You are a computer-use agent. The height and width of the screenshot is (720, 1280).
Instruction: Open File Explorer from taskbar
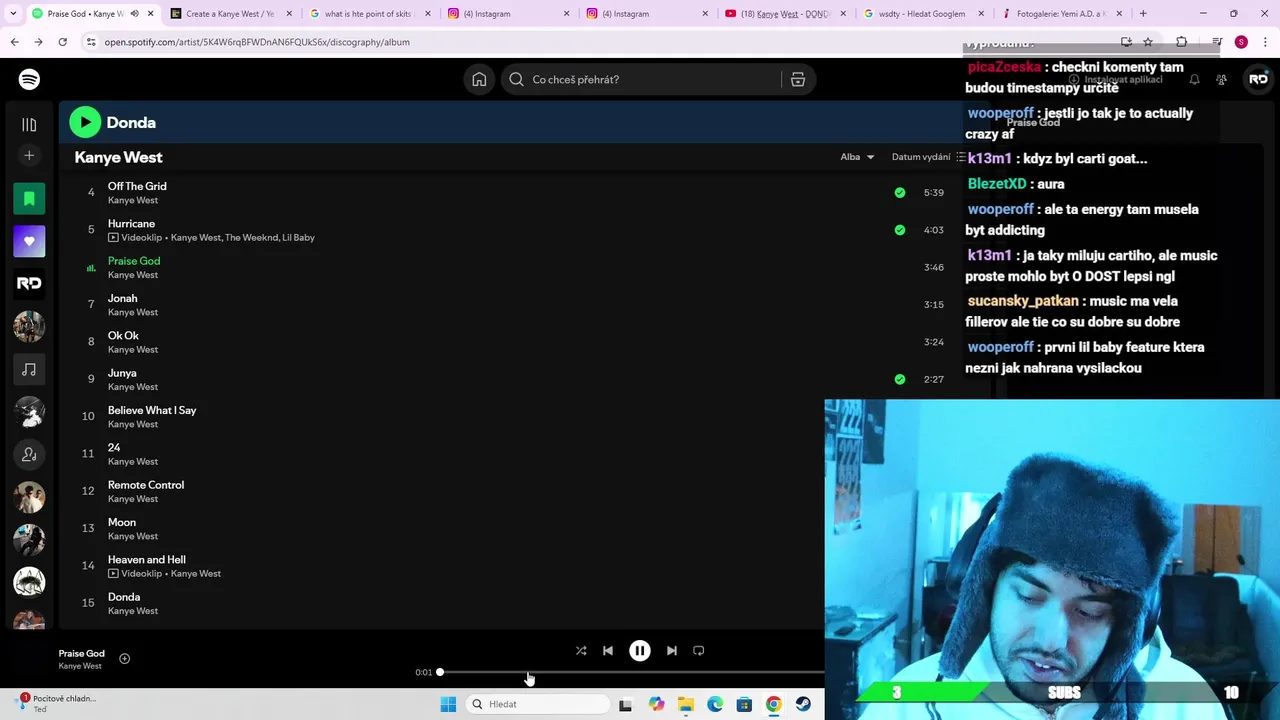686,704
